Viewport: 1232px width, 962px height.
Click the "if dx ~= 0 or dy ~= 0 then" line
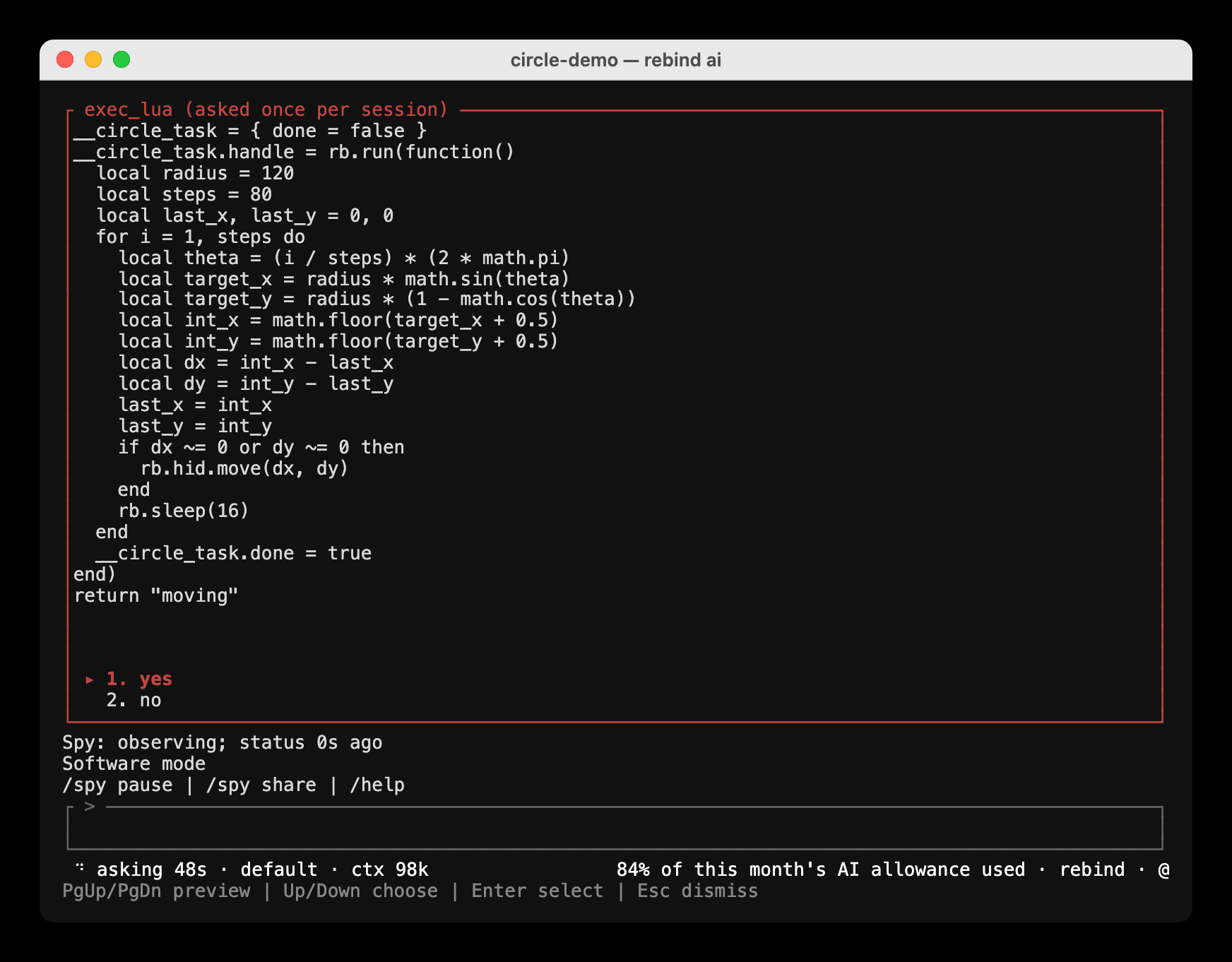coord(261,447)
